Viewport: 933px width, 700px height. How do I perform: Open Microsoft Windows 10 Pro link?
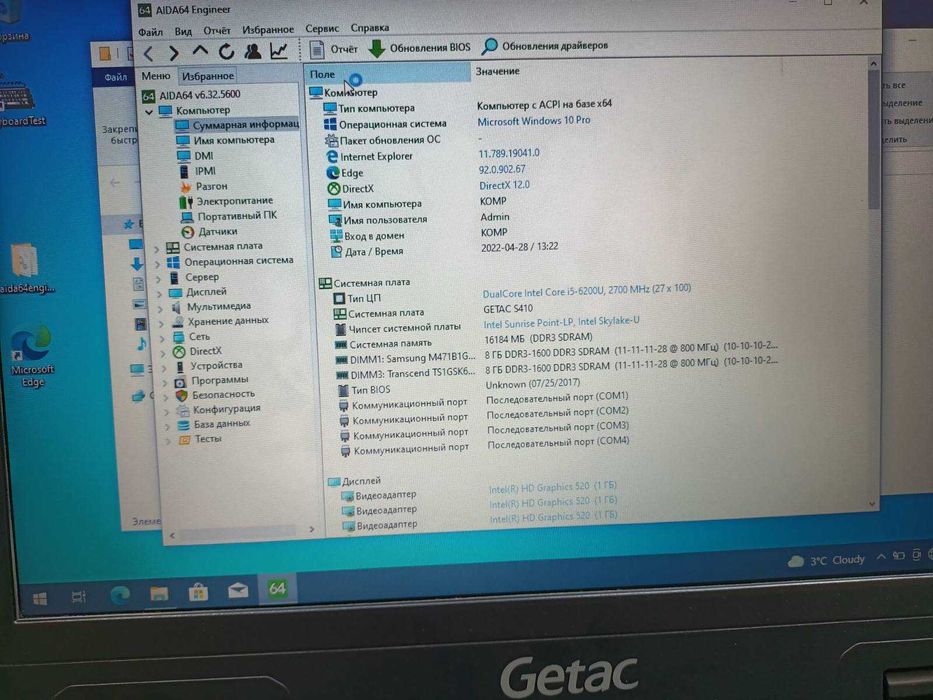(x=534, y=121)
